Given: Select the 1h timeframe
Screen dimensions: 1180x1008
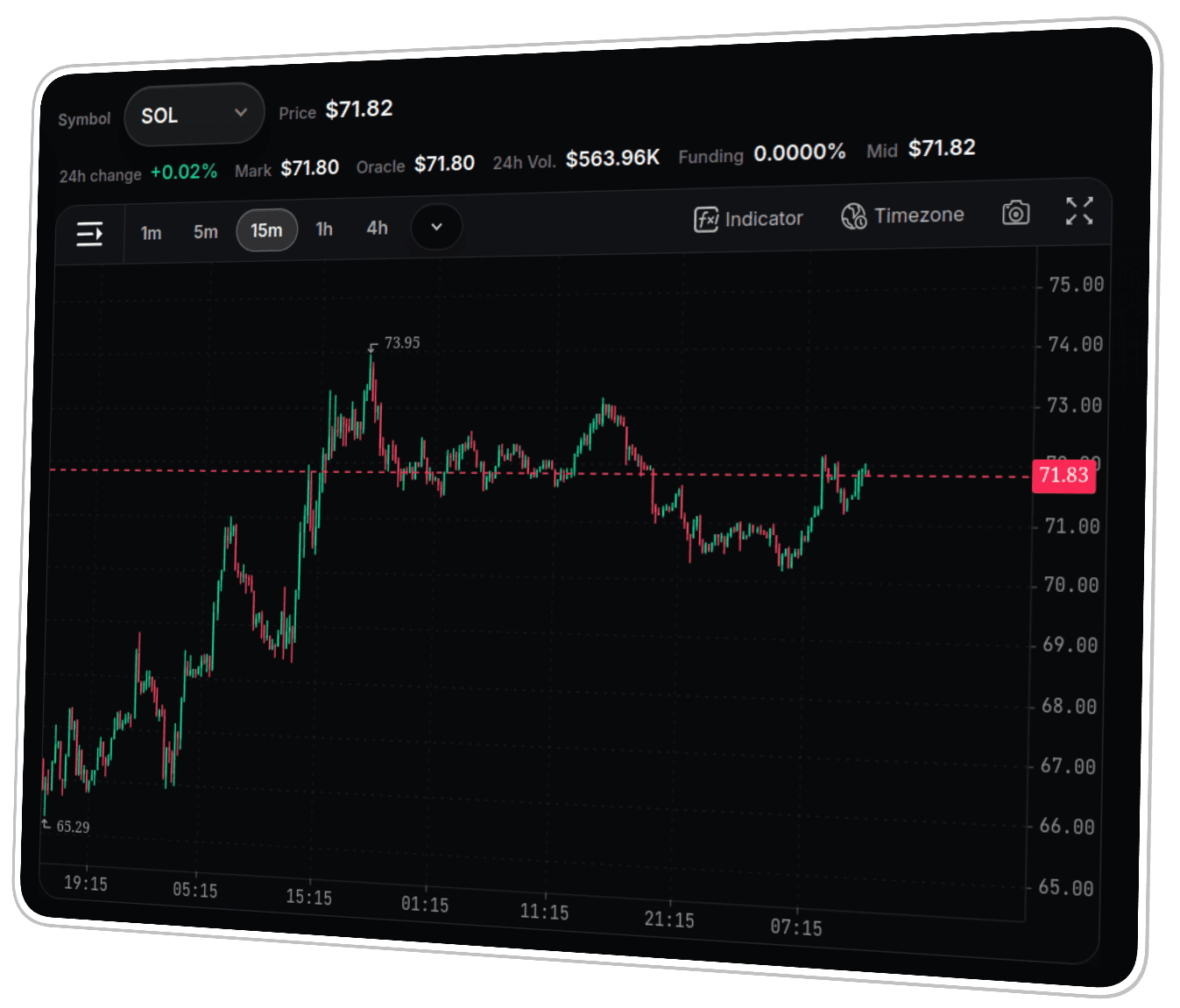Looking at the screenshot, I should click(x=324, y=229).
